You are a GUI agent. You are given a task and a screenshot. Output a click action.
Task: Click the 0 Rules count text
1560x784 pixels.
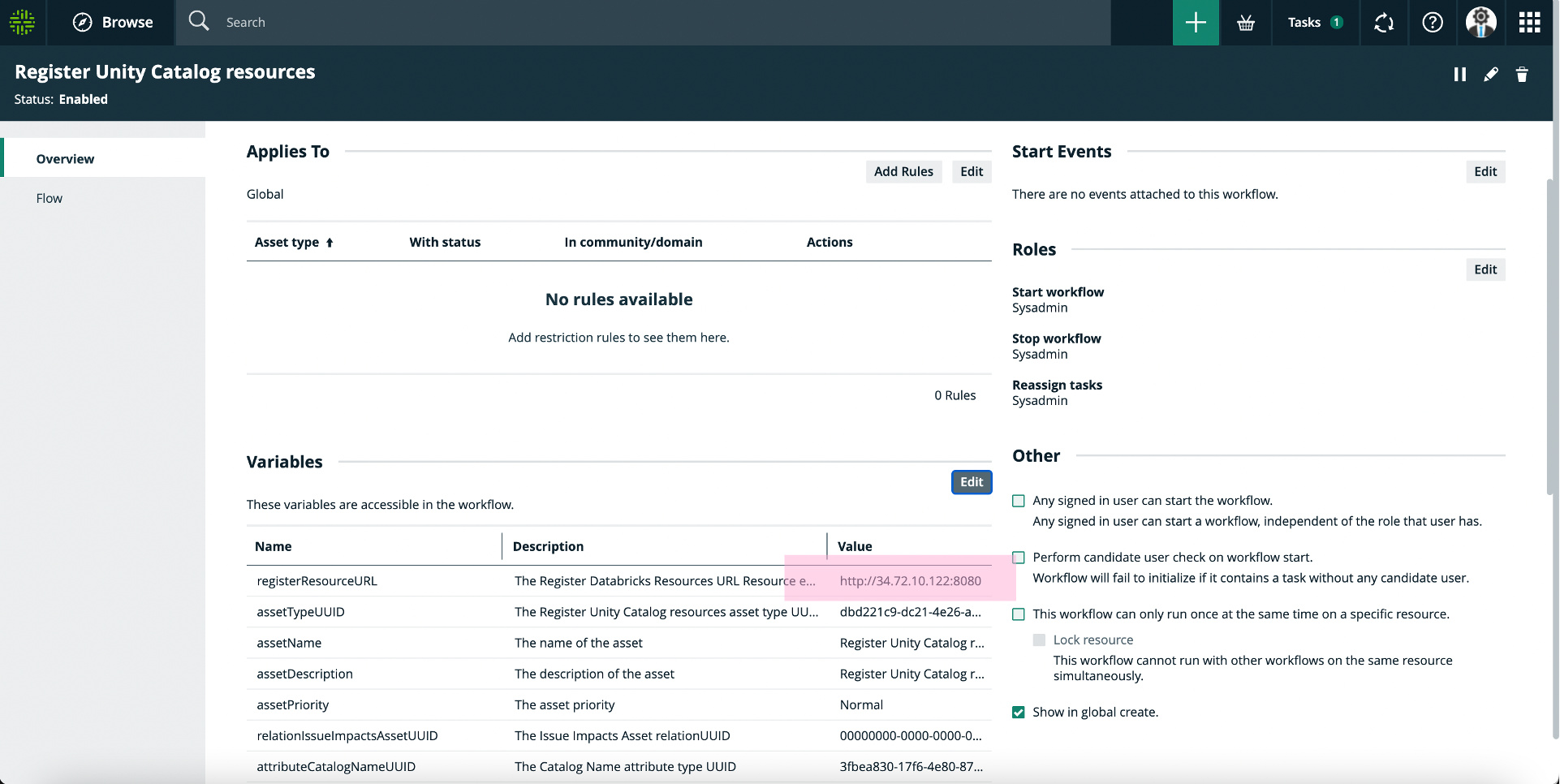(955, 395)
